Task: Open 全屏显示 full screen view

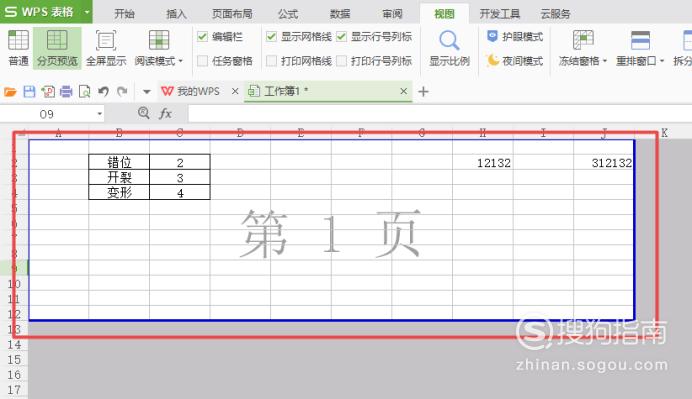Action: point(106,48)
